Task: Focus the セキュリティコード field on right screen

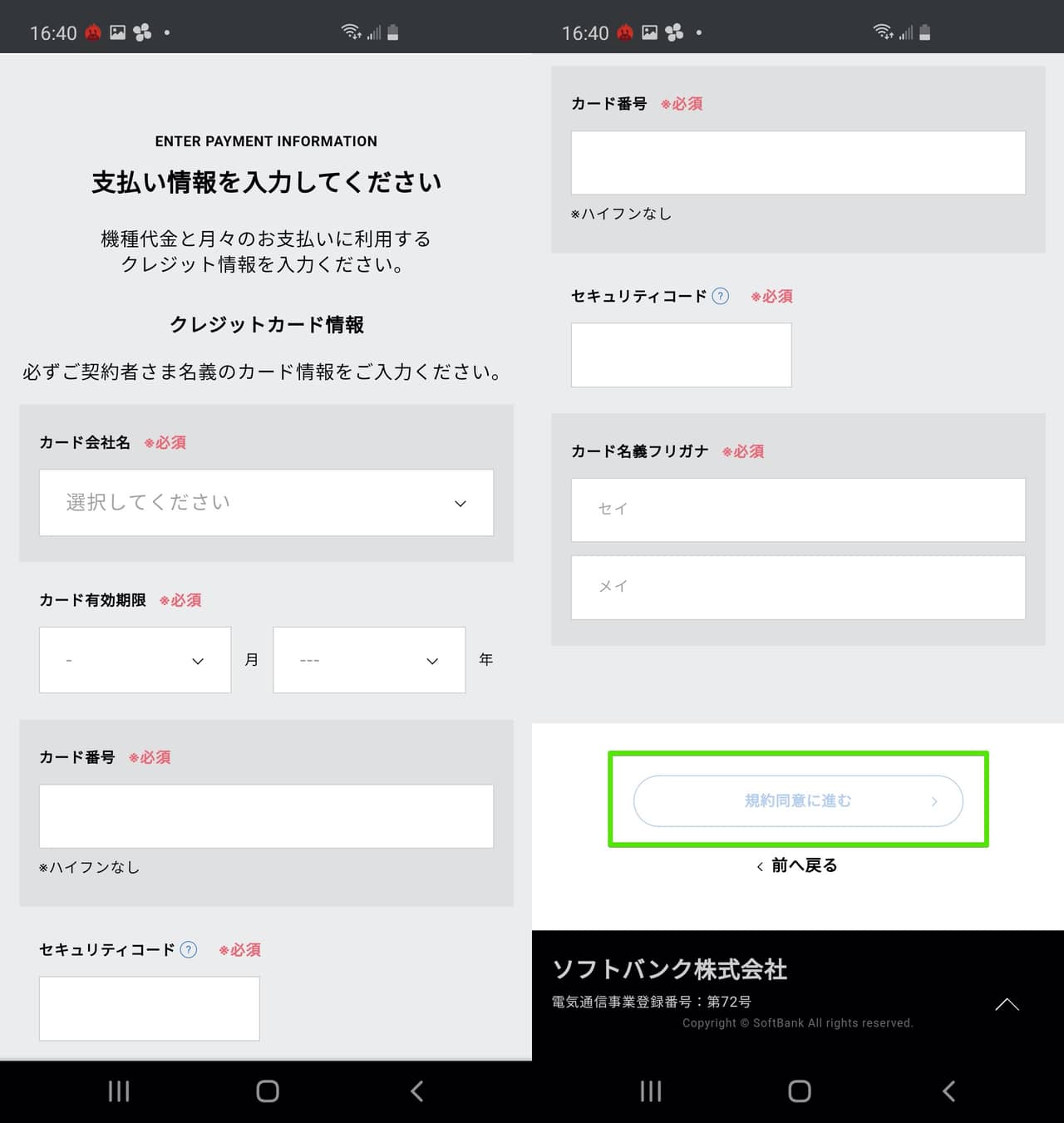Action: [681, 355]
